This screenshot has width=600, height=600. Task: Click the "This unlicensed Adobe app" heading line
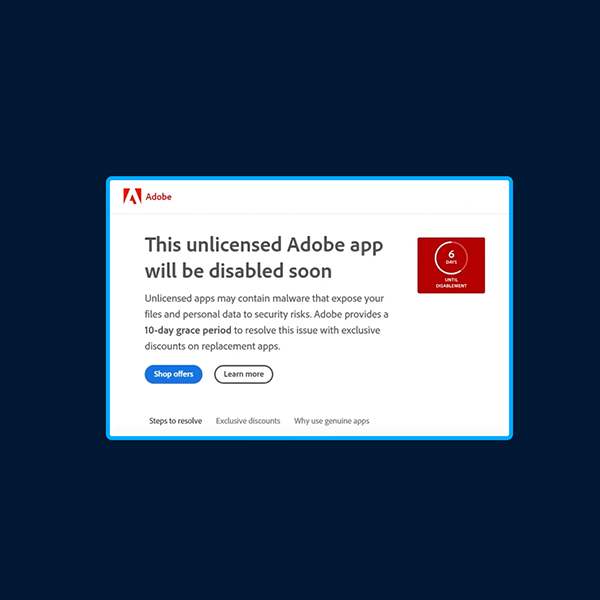(264, 245)
